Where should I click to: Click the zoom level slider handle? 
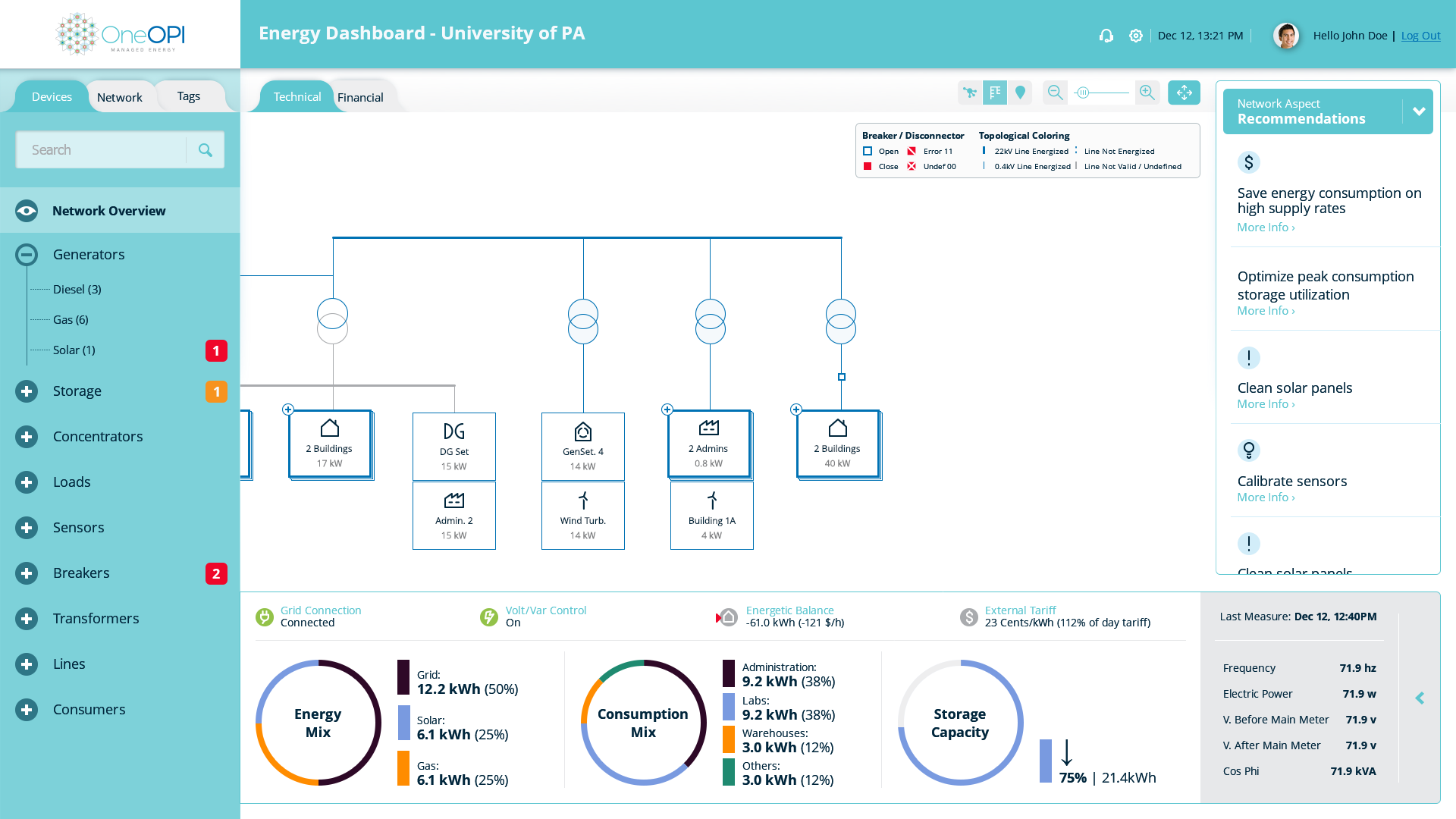point(1083,93)
